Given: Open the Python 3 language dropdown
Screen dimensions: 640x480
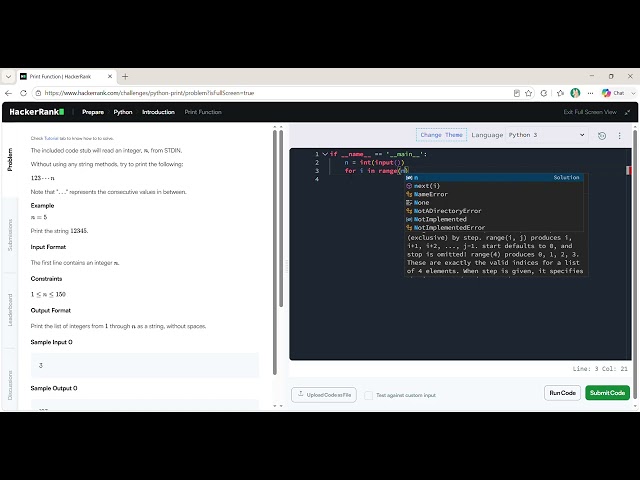Looking at the screenshot, I should (547, 135).
